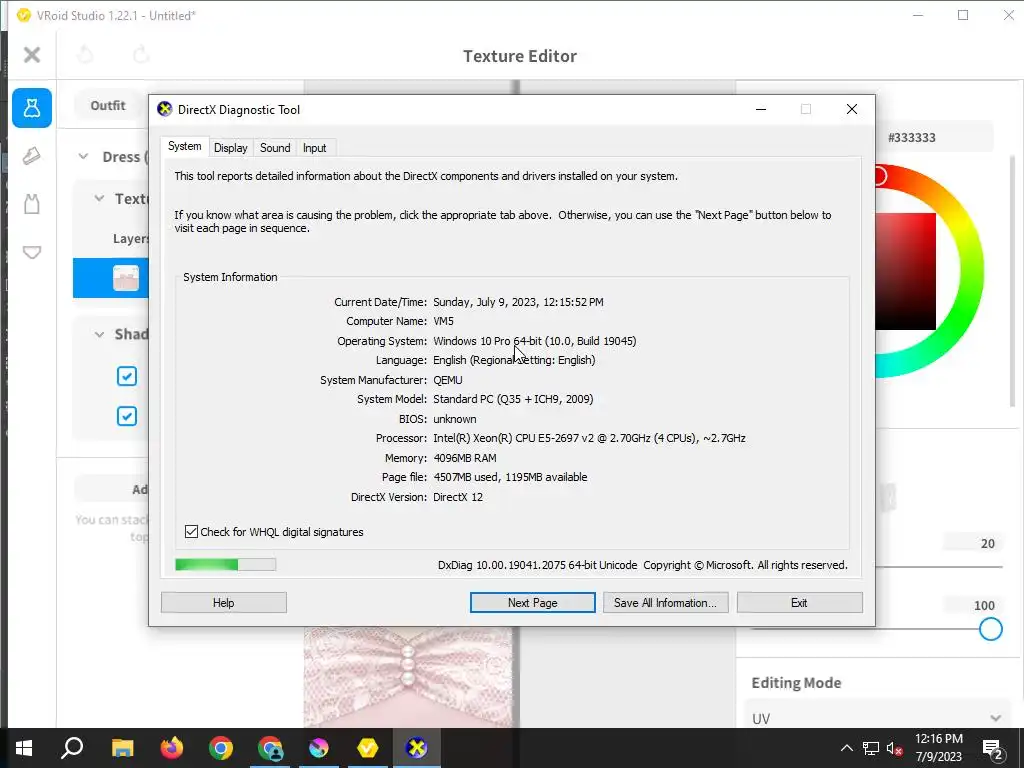Viewport: 1024px width, 768px height.
Task: Open the colorful round app icon on taskbar
Action: click(x=319, y=748)
